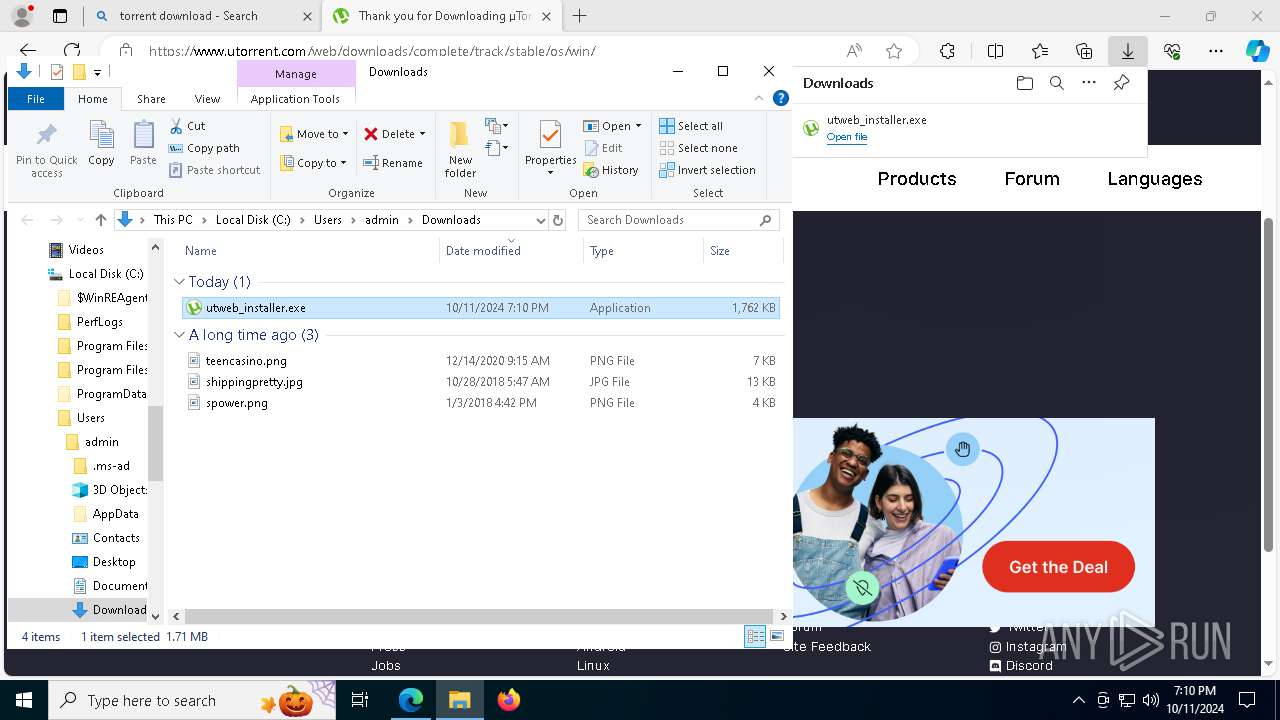The image size is (1280, 720).
Task: Click Edge Downloads toolbar icon
Action: [1127, 51]
